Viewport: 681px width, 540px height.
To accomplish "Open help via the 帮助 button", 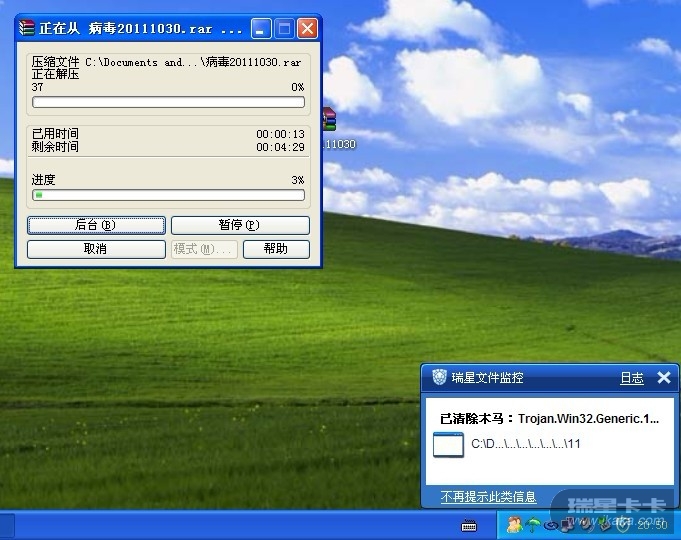I will tap(276, 249).
